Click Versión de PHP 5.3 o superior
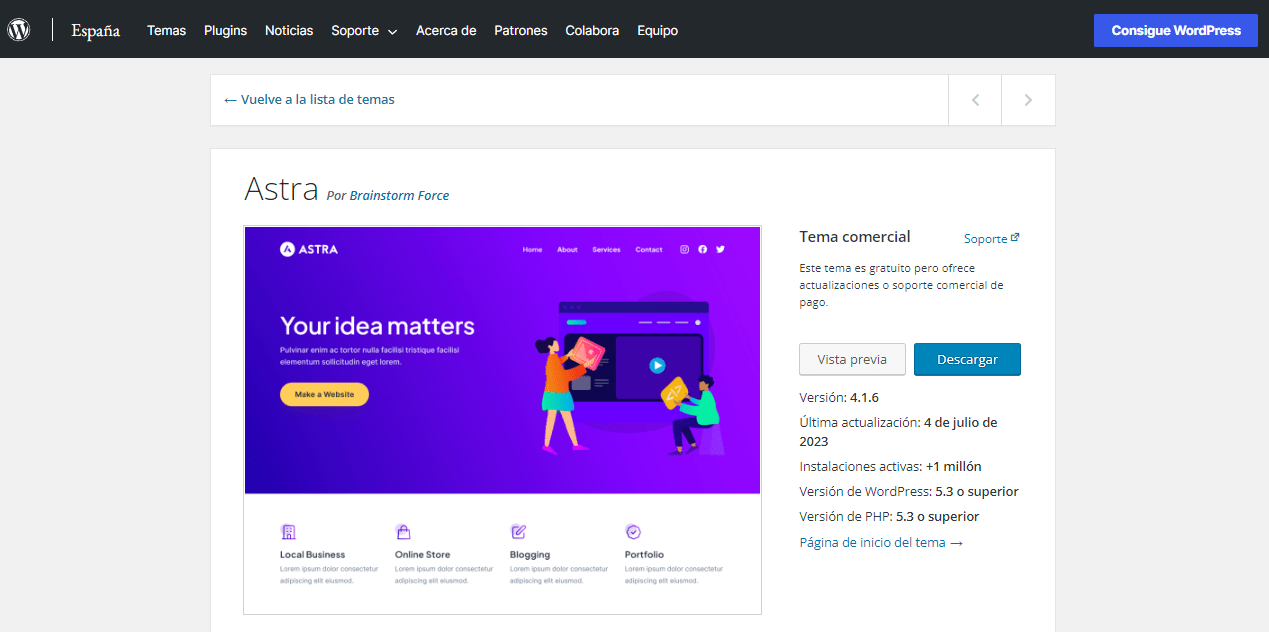Screen dimensions: 1269x632 click(x=889, y=517)
